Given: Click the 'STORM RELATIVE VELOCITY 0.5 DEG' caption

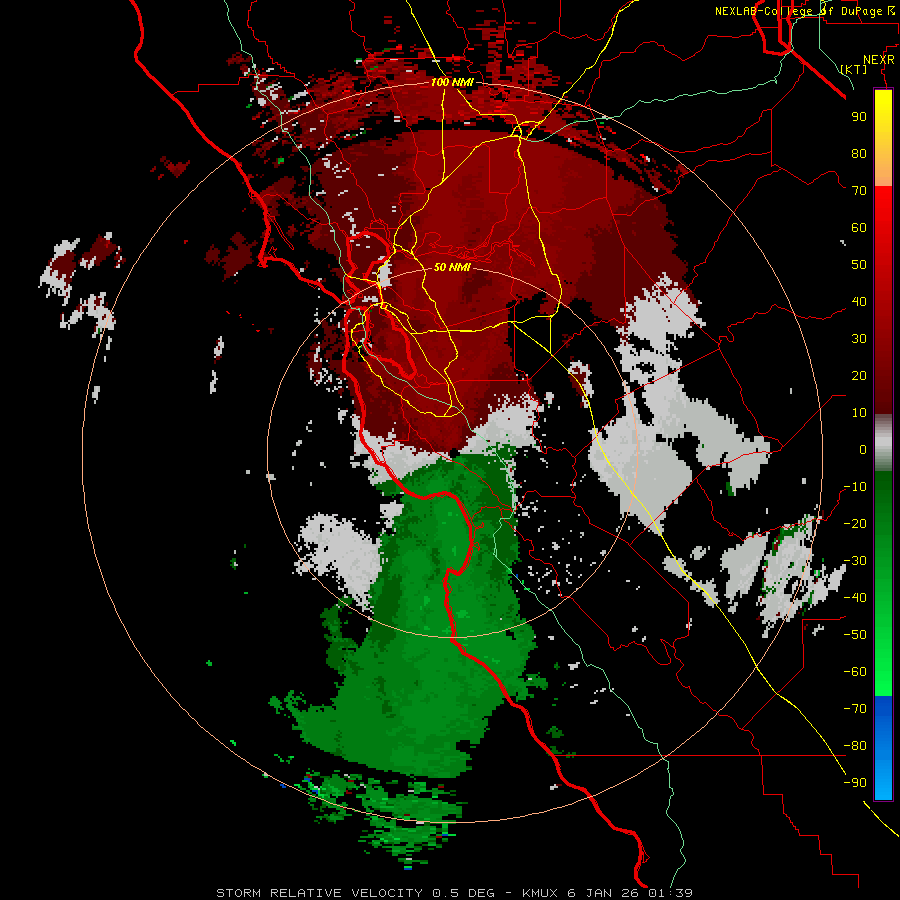Looking at the screenshot, I should pyautogui.click(x=355, y=893).
